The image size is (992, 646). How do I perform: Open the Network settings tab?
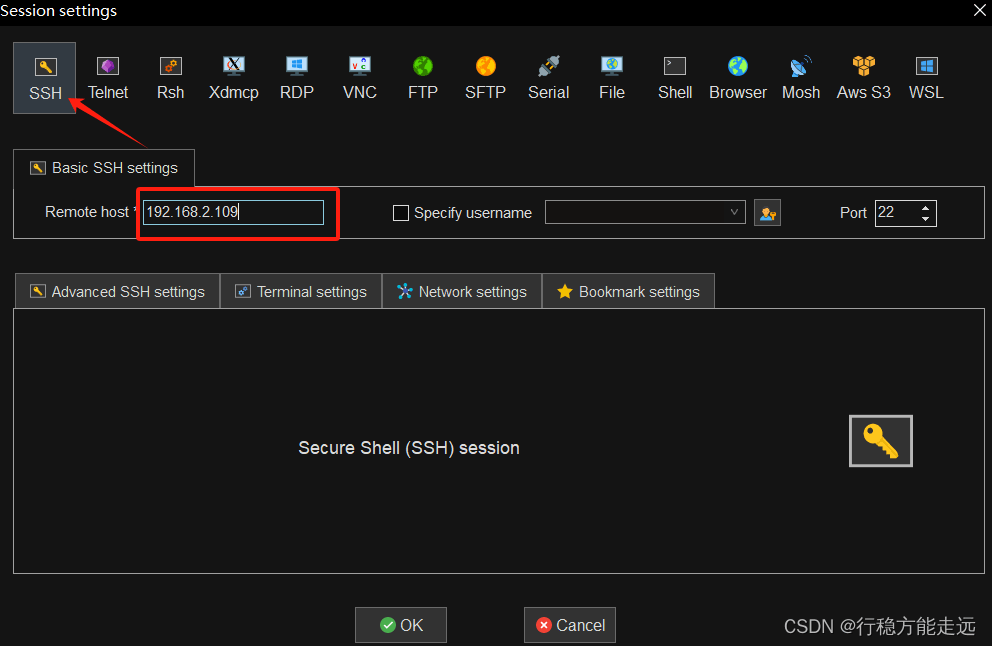(x=462, y=292)
